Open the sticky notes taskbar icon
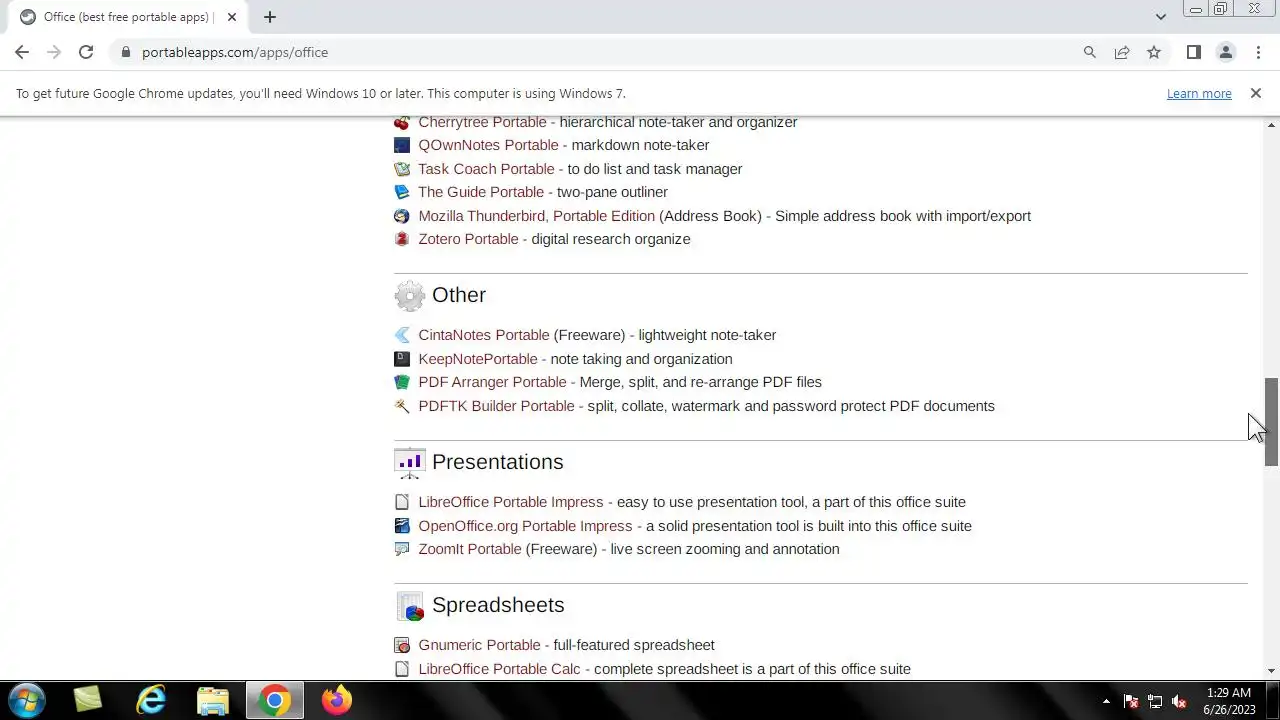The height and width of the screenshot is (720, 1280). pyautogui.click(x=88, y=700)
